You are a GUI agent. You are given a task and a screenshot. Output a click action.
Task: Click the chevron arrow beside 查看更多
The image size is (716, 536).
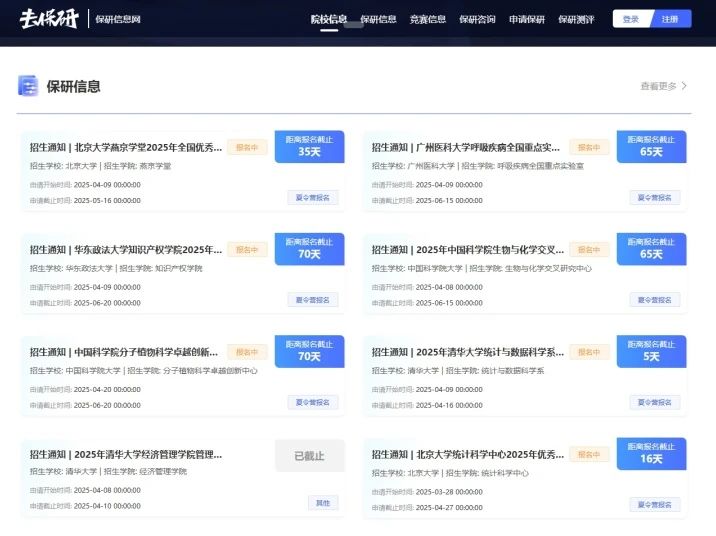(x=684, y=86)
